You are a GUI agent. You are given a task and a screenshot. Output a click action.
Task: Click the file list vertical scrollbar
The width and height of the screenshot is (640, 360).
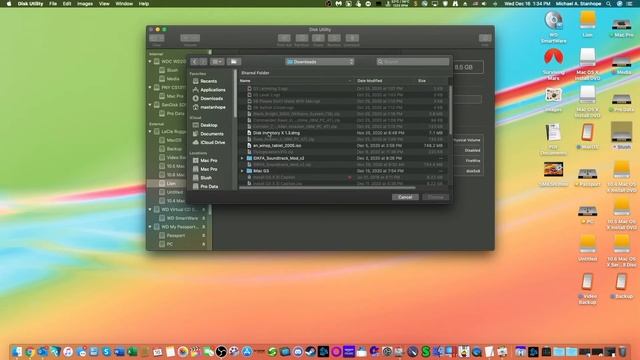(451, 109)
